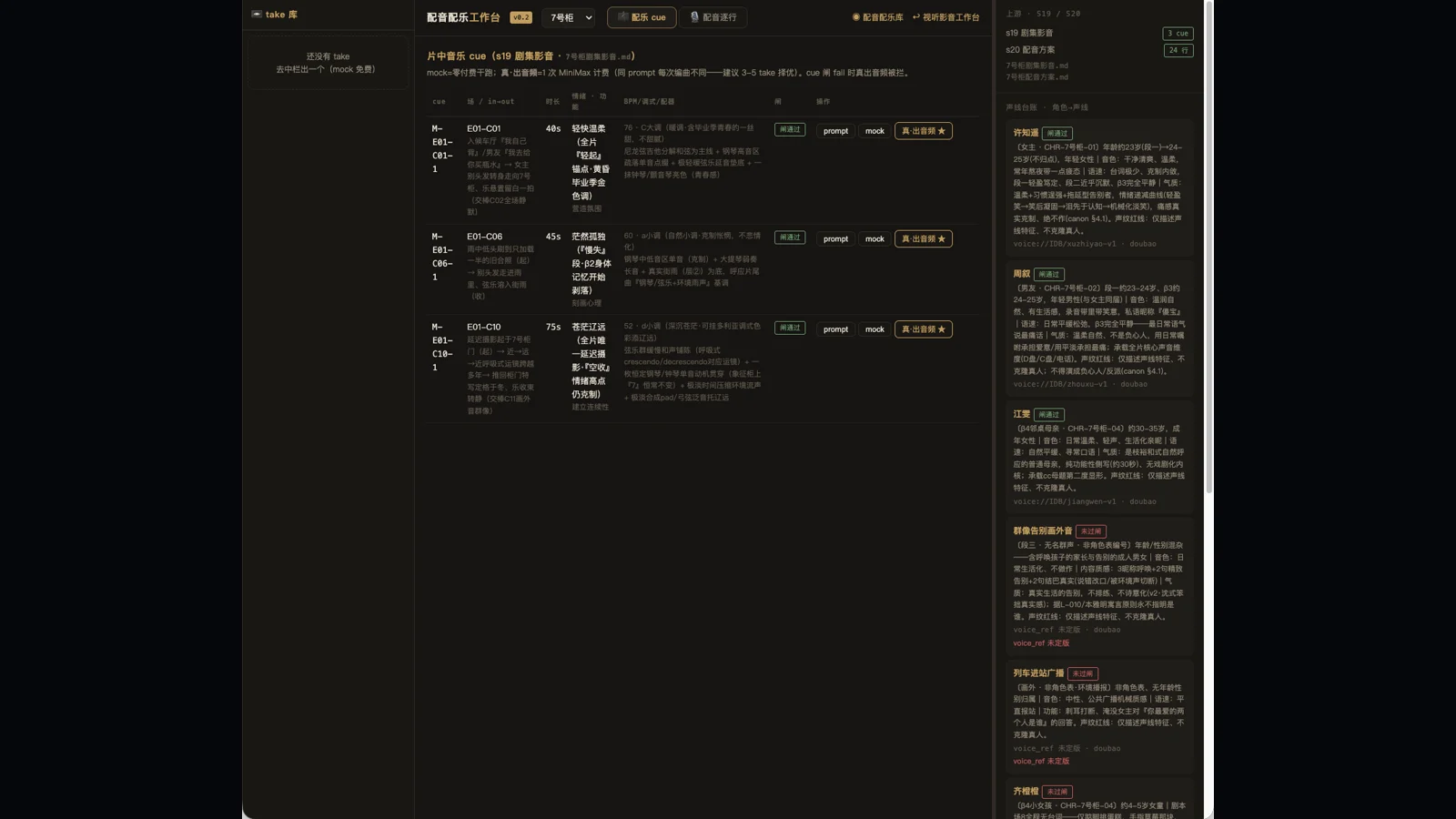Click the 未过闸 badge on 群像告别画外音
The height and width of the screenshot is (819, 1456).
1091,531
